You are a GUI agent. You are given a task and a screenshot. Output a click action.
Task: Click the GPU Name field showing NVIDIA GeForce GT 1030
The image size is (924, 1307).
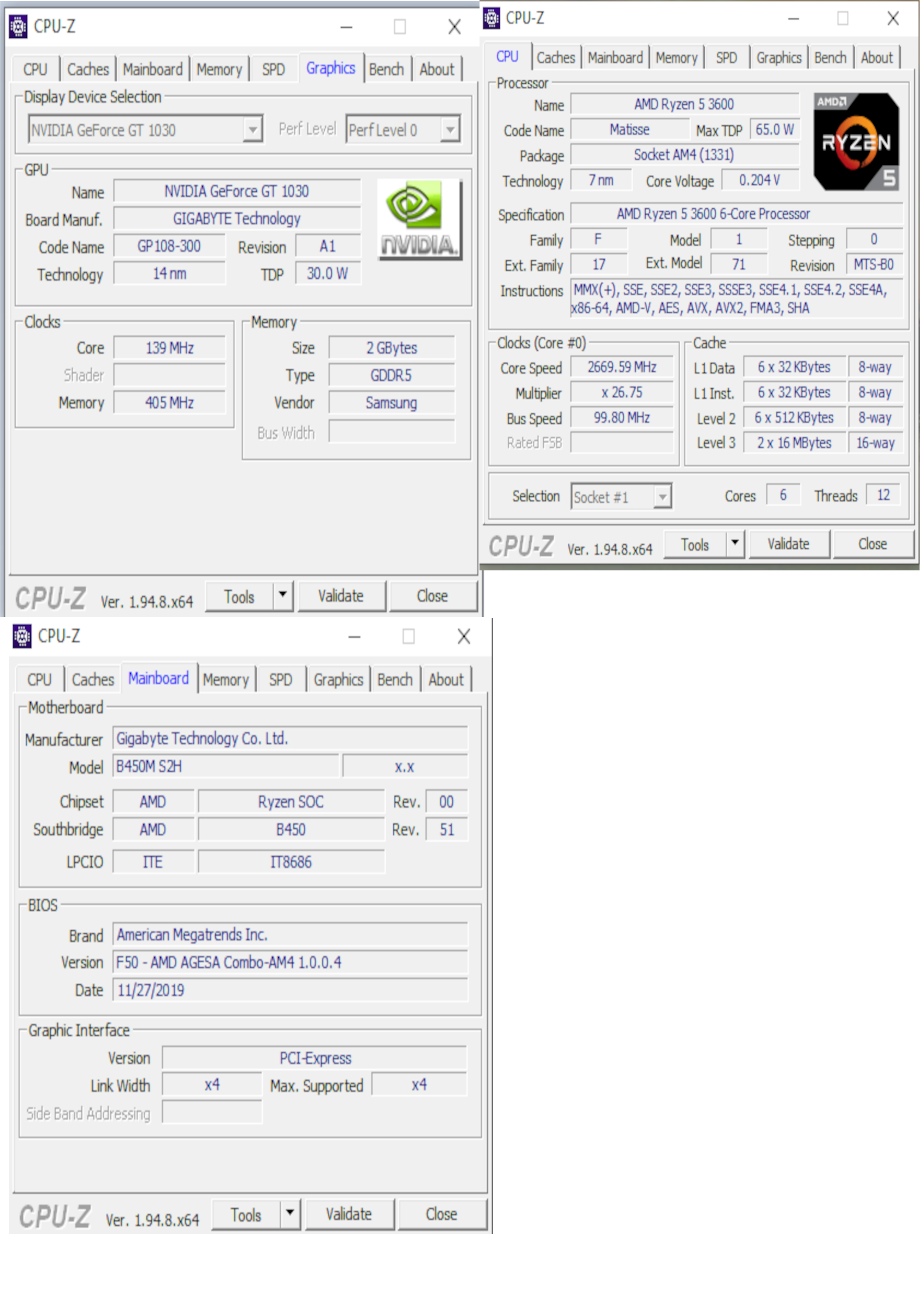coord(237,192)
